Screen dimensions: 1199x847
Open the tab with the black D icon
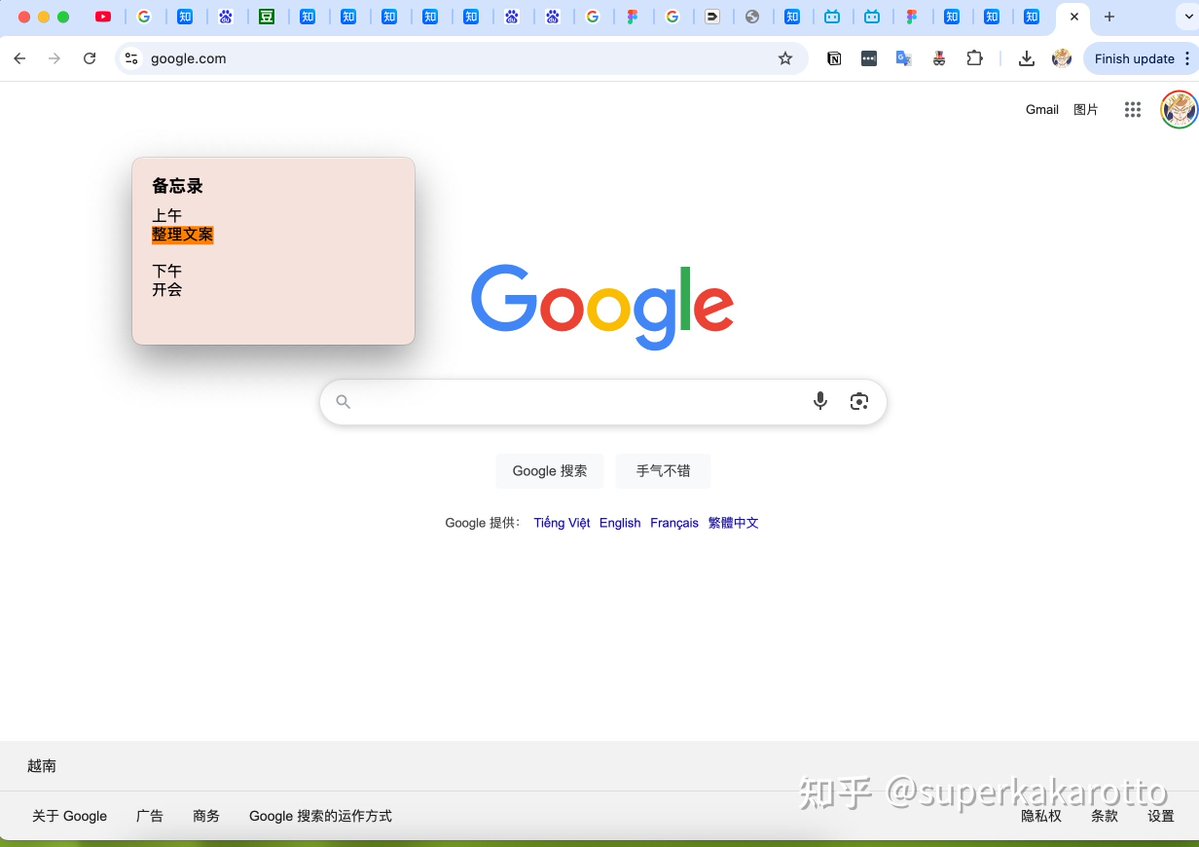712,17
